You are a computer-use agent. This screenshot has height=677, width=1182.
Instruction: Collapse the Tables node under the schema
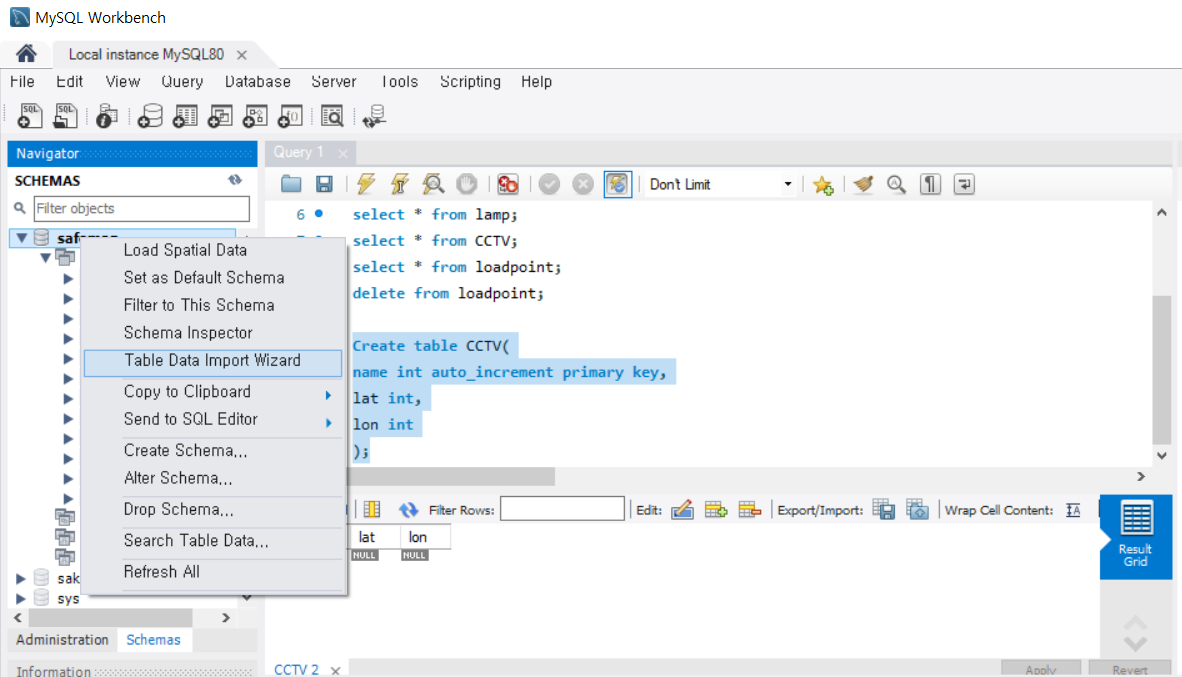pos(45,258)
